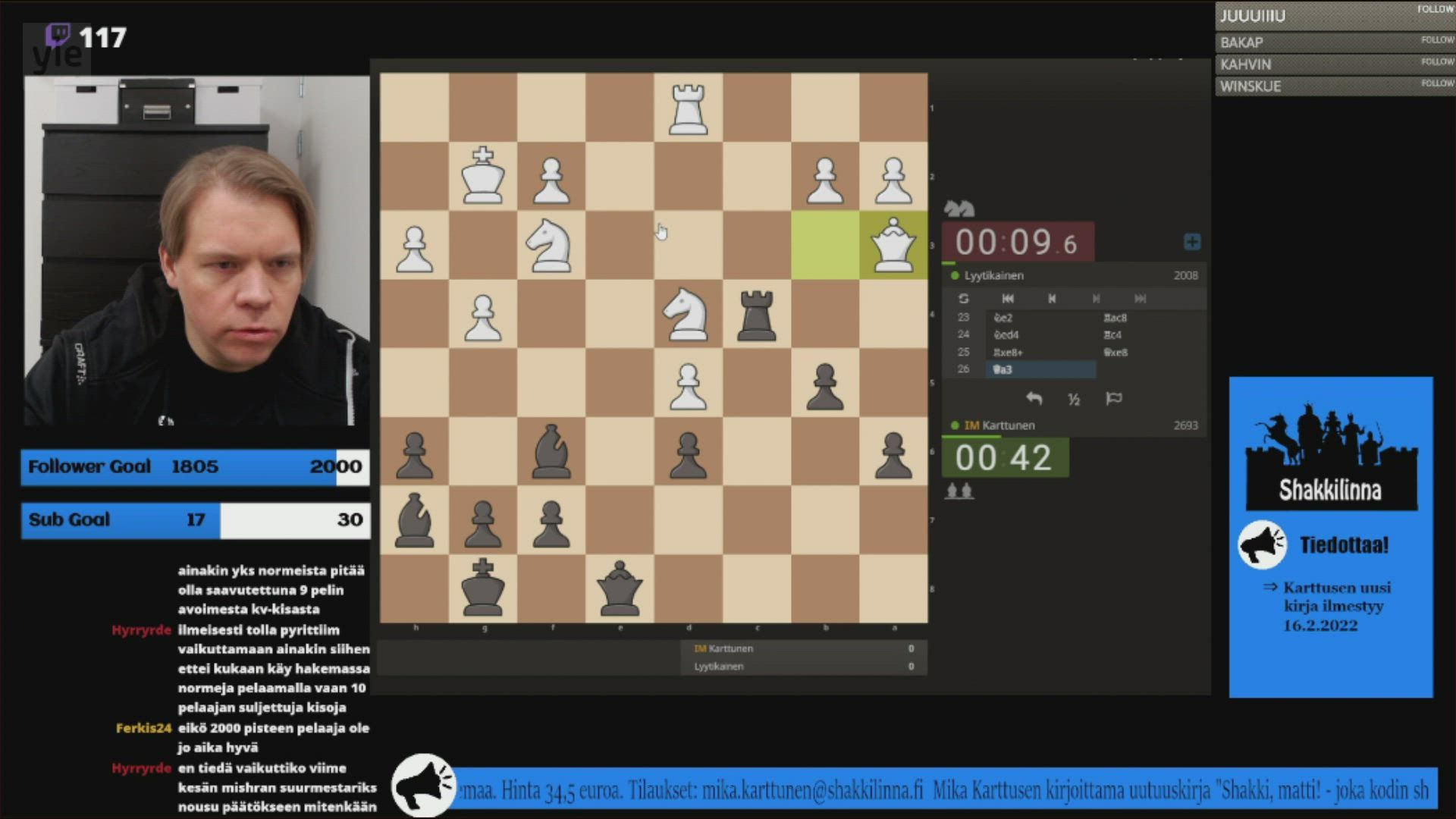Jump to first move
1456x819 pixels.
pyautogui.click(x=1007, y=299)
